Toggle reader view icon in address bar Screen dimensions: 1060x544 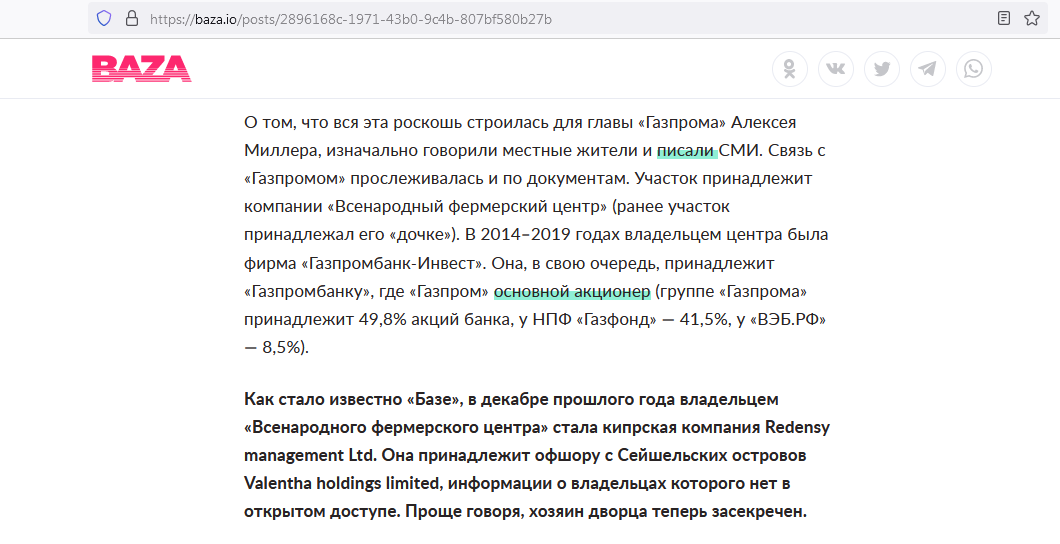[1004, 18]
